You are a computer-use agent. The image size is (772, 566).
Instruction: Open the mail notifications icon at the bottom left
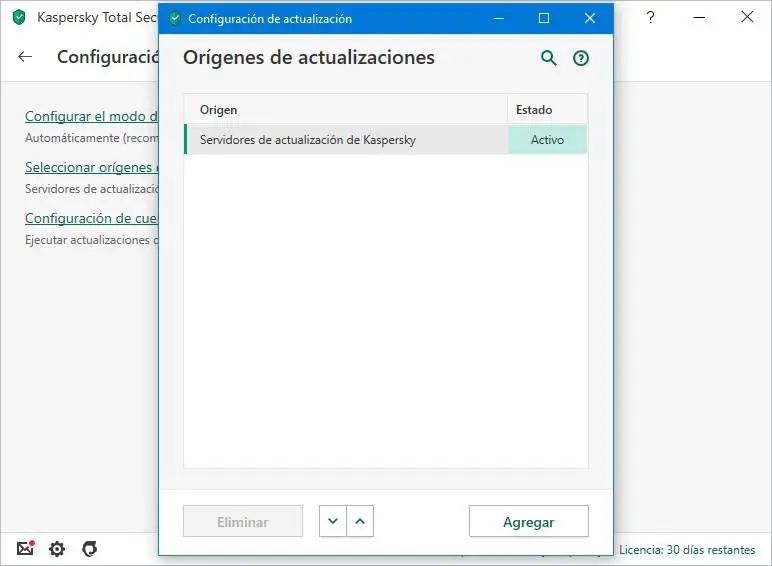tap(25, 548)
